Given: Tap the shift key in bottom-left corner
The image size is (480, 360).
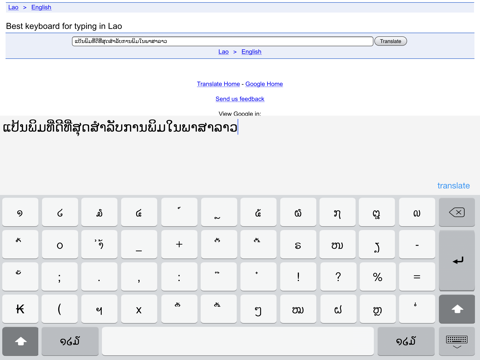Looking at the screenshot, I should tap(20, 341).
